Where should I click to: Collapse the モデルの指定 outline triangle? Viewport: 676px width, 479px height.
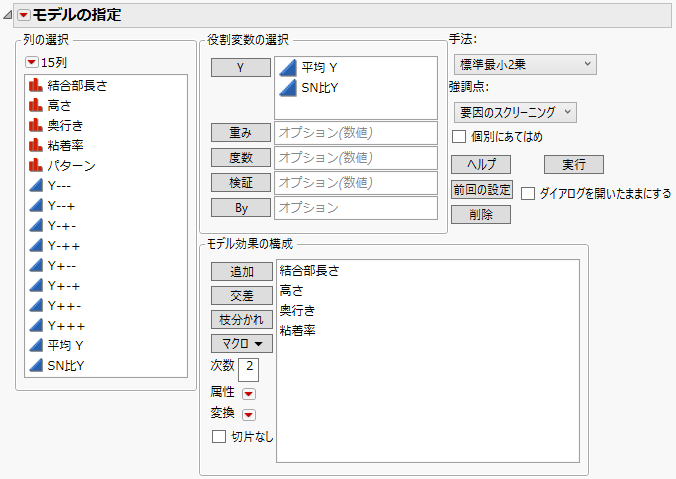(x=7, y=16)
